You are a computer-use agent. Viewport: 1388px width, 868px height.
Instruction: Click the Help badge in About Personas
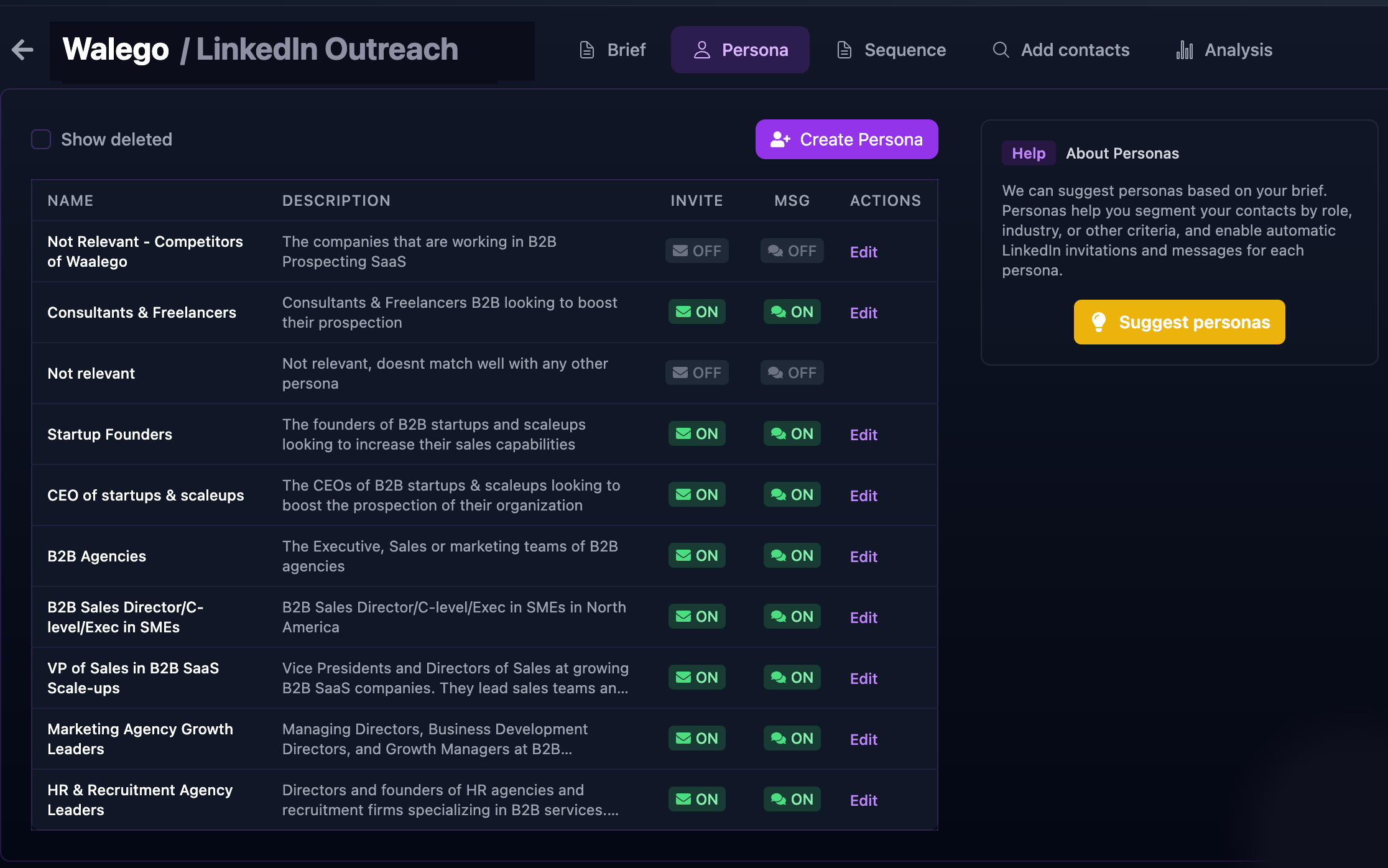(1029, 154)
